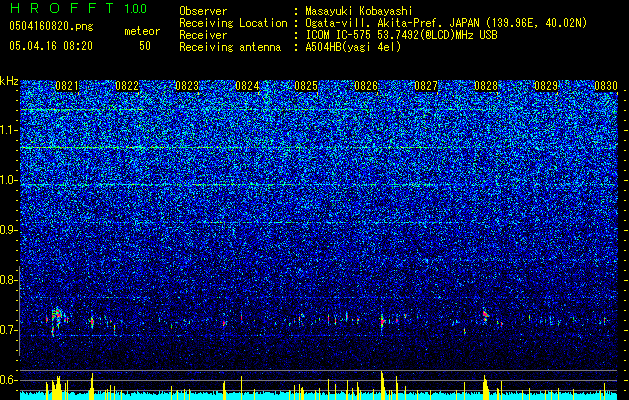
Task: Click the 0828 time marker
Action: (x=486, y=86)
